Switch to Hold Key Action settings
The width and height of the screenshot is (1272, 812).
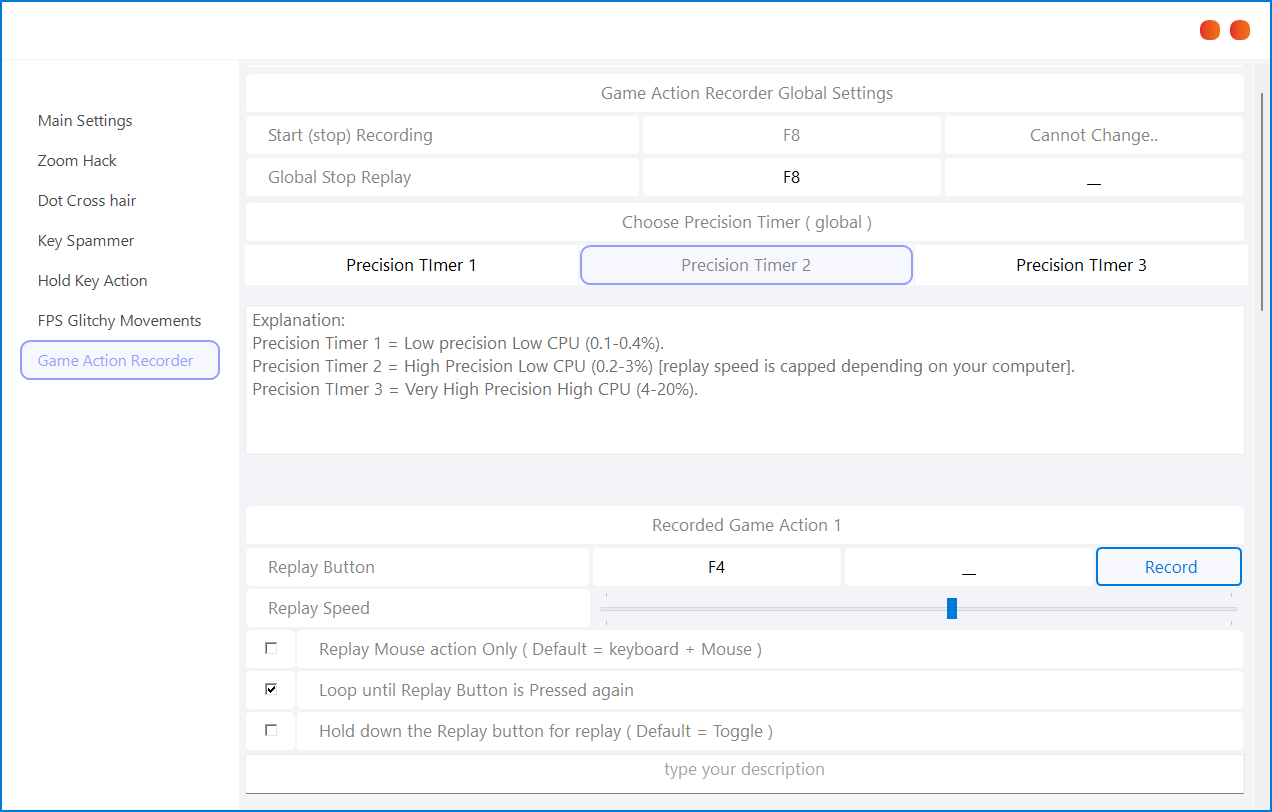tap(92, 281)
